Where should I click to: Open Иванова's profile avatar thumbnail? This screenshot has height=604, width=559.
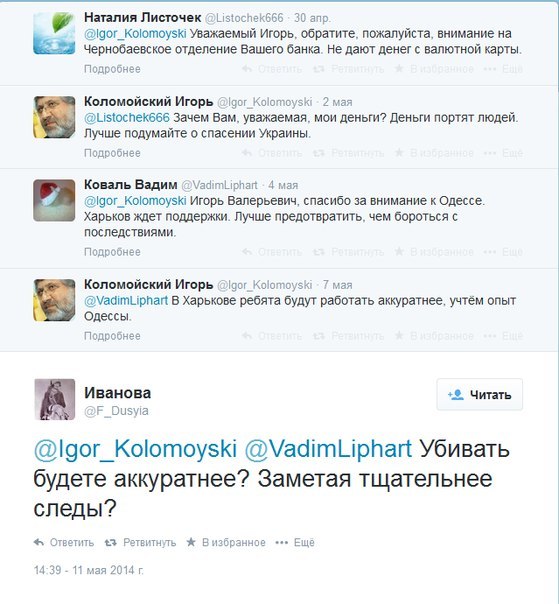click(x=54, y=399)
